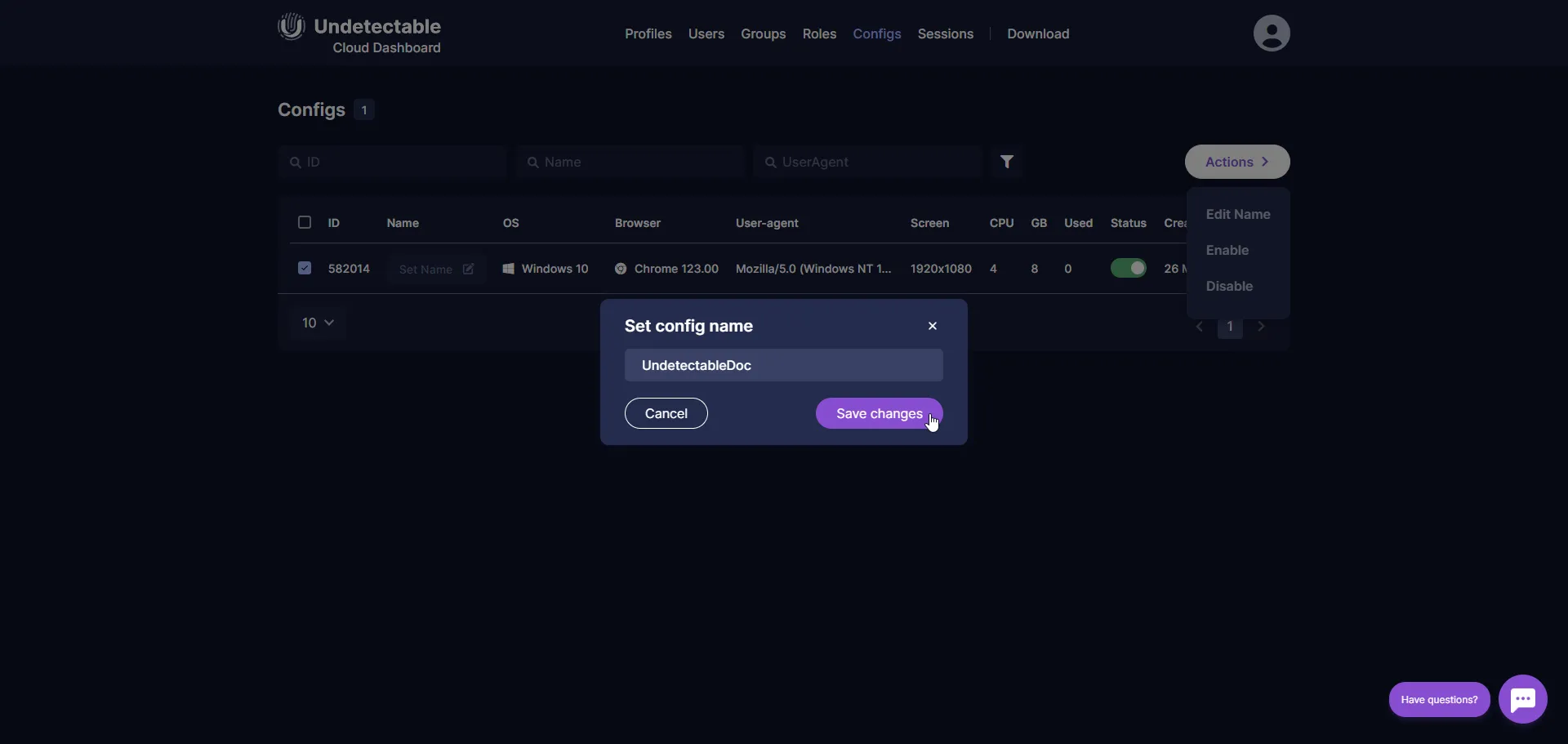Click the Cancel button in the dialog
The width and height of the screenshot is (1568, 744).
coord(666,413)
